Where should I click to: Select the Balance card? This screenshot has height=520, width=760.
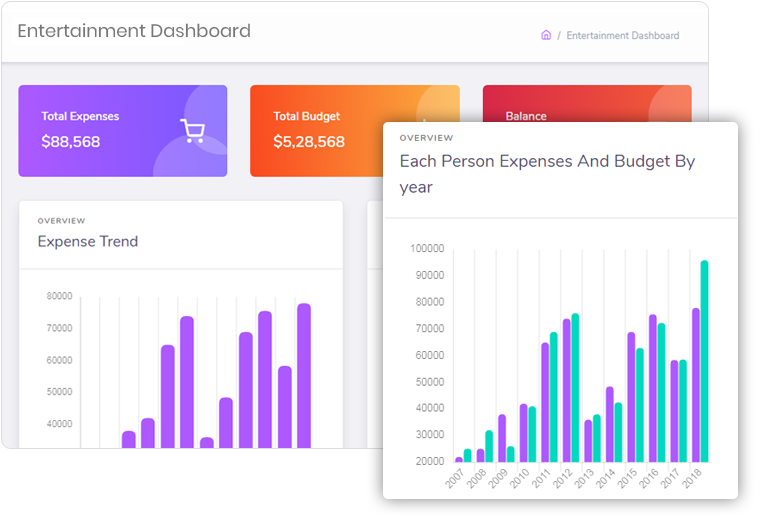587,104
